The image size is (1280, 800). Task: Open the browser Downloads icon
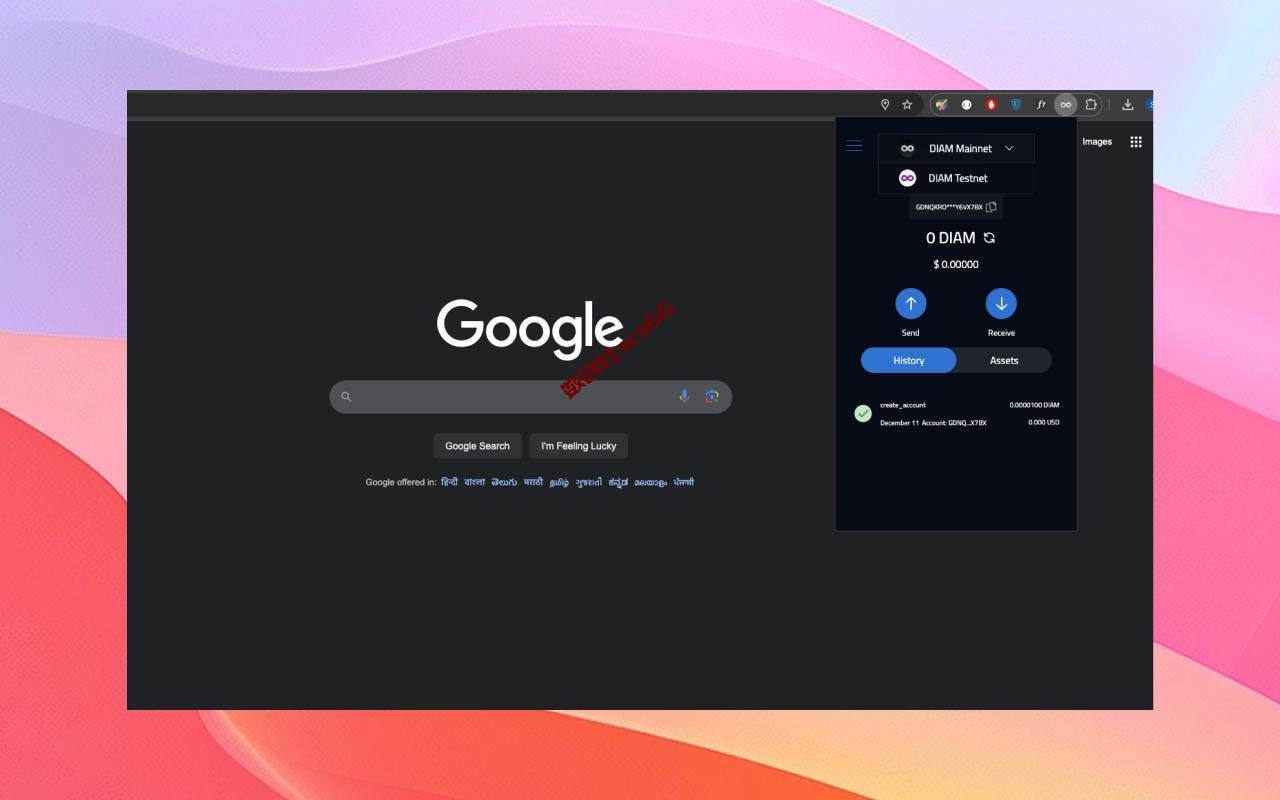tap(1128, 104)
